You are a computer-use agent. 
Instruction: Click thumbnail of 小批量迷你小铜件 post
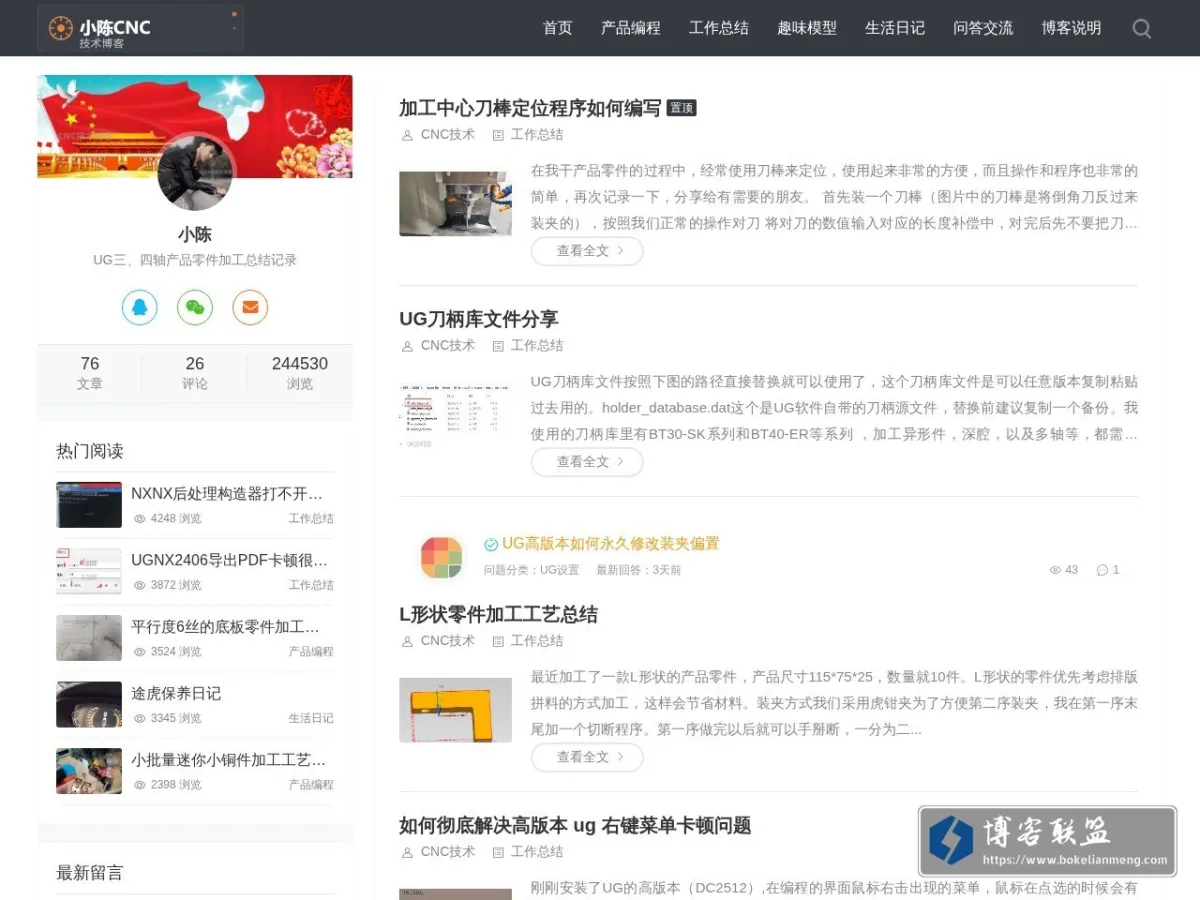[x=89, y=771]
